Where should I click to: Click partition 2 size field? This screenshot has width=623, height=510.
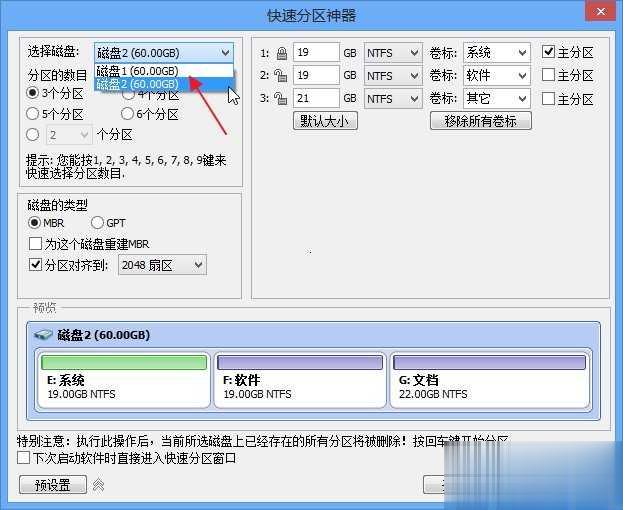(x=316, y=75)
